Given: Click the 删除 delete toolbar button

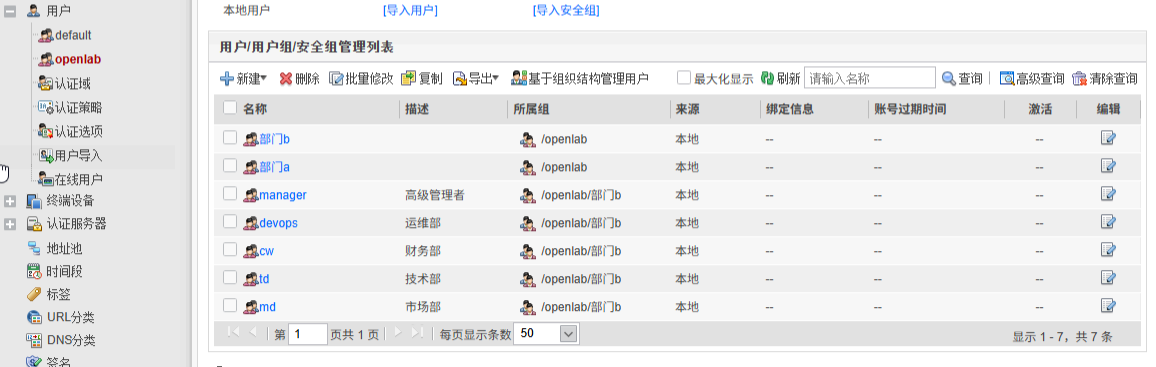Looking at the screenshot, I should point(299,78).
